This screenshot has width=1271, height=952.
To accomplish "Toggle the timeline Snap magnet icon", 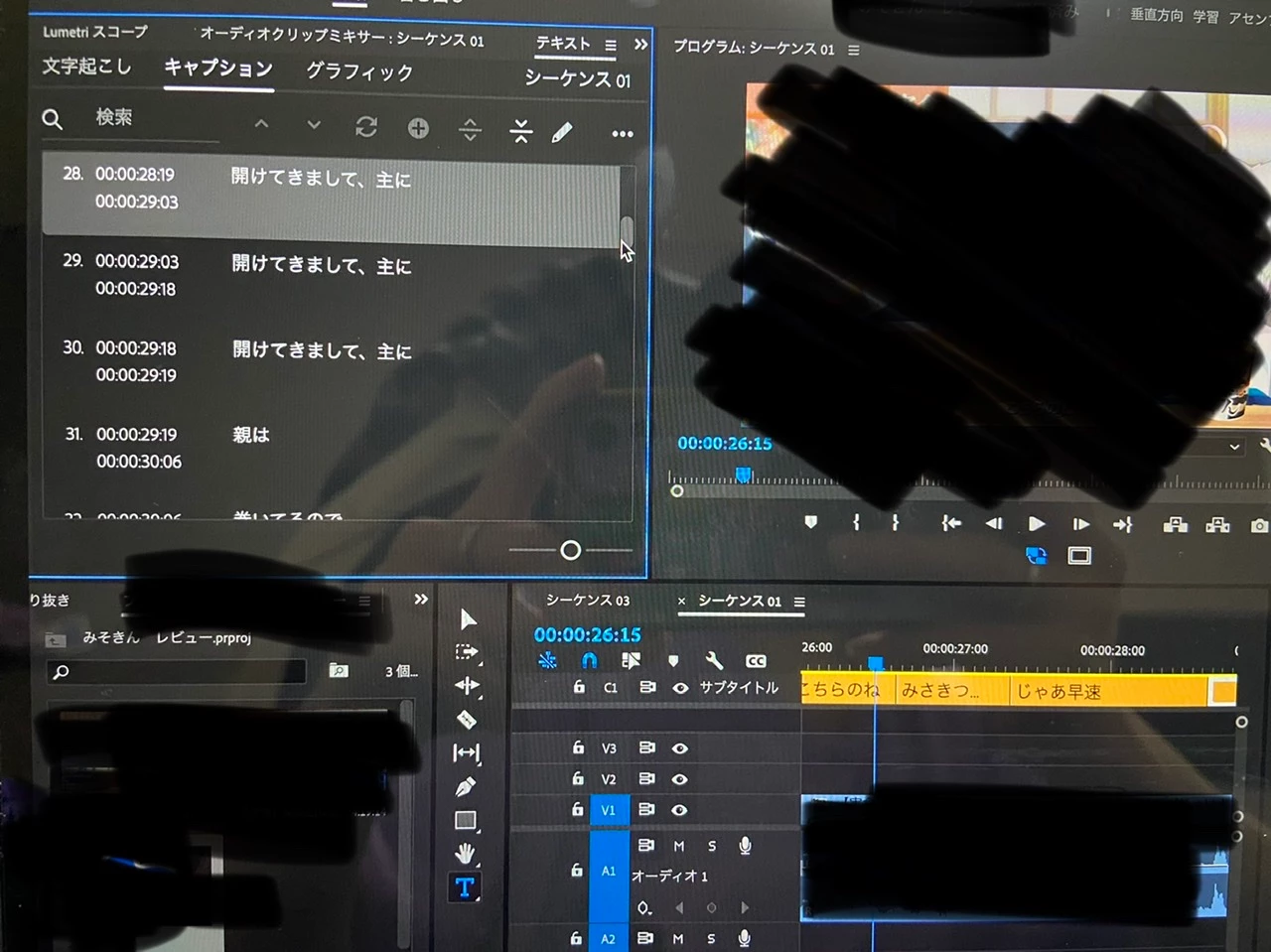I will 589,660.
